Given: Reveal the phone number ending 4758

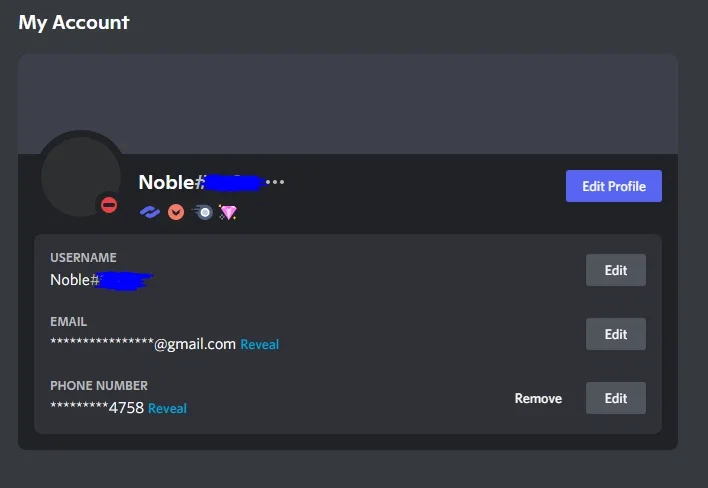Looking at the screenshot, I should pos(167,409).
